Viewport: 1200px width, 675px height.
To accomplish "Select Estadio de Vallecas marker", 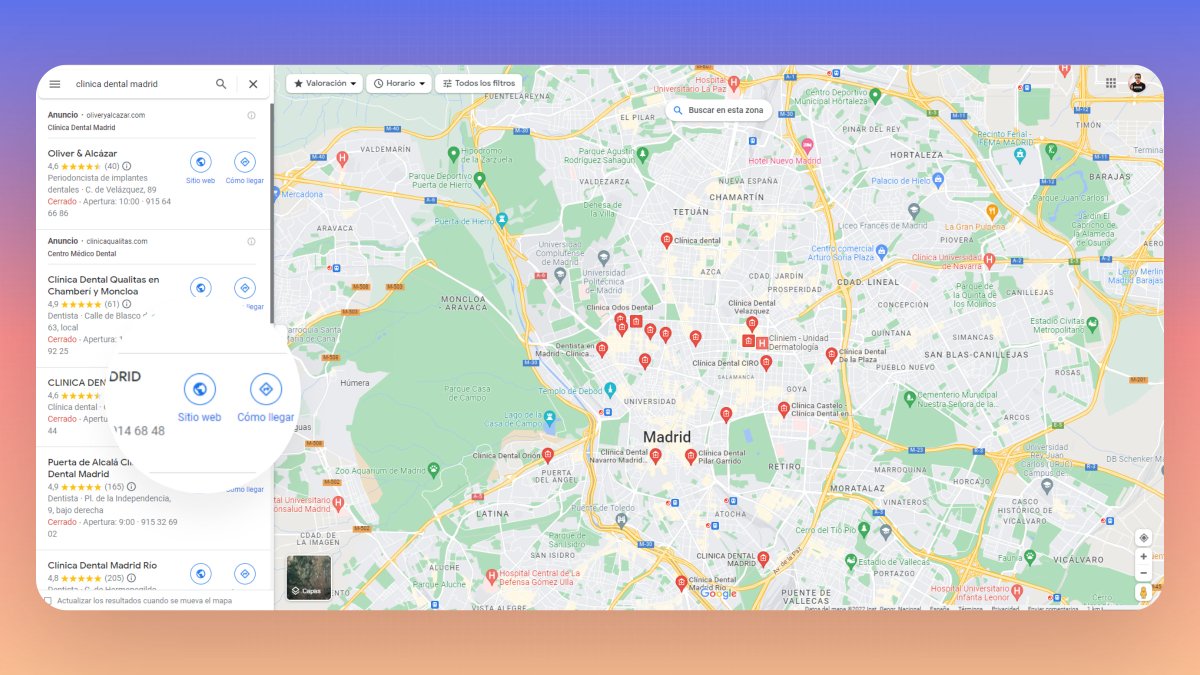I will click(851, 562).
